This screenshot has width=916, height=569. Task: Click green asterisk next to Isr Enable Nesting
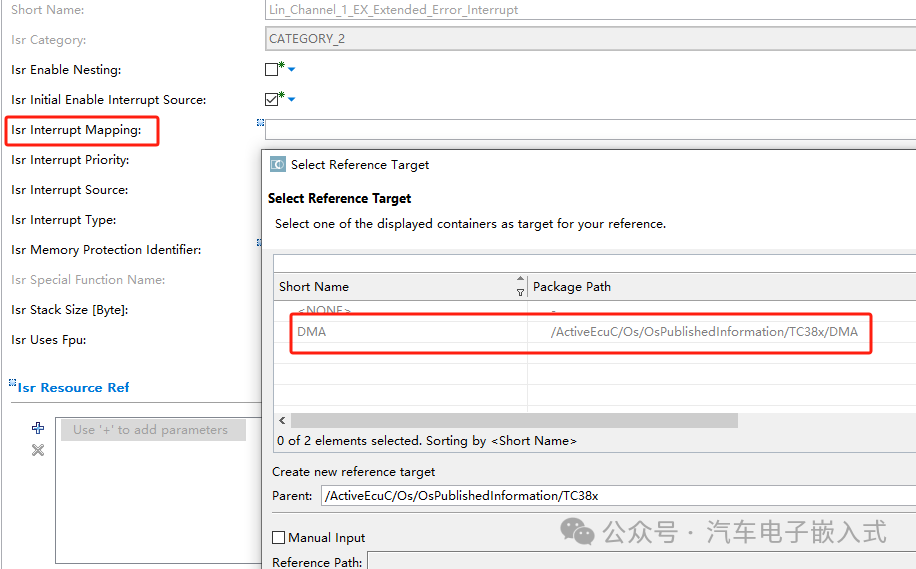(x=282, y=65)
